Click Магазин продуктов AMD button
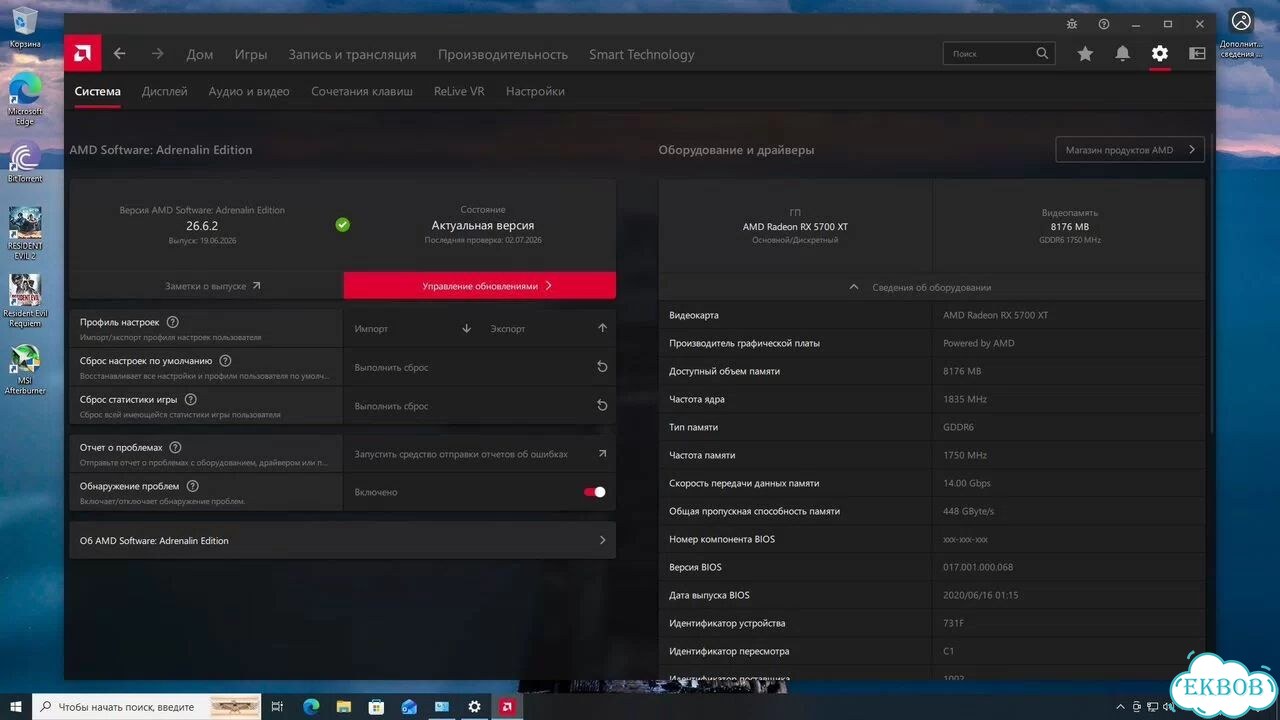The image size is (1280, 720). (1130, 150)
